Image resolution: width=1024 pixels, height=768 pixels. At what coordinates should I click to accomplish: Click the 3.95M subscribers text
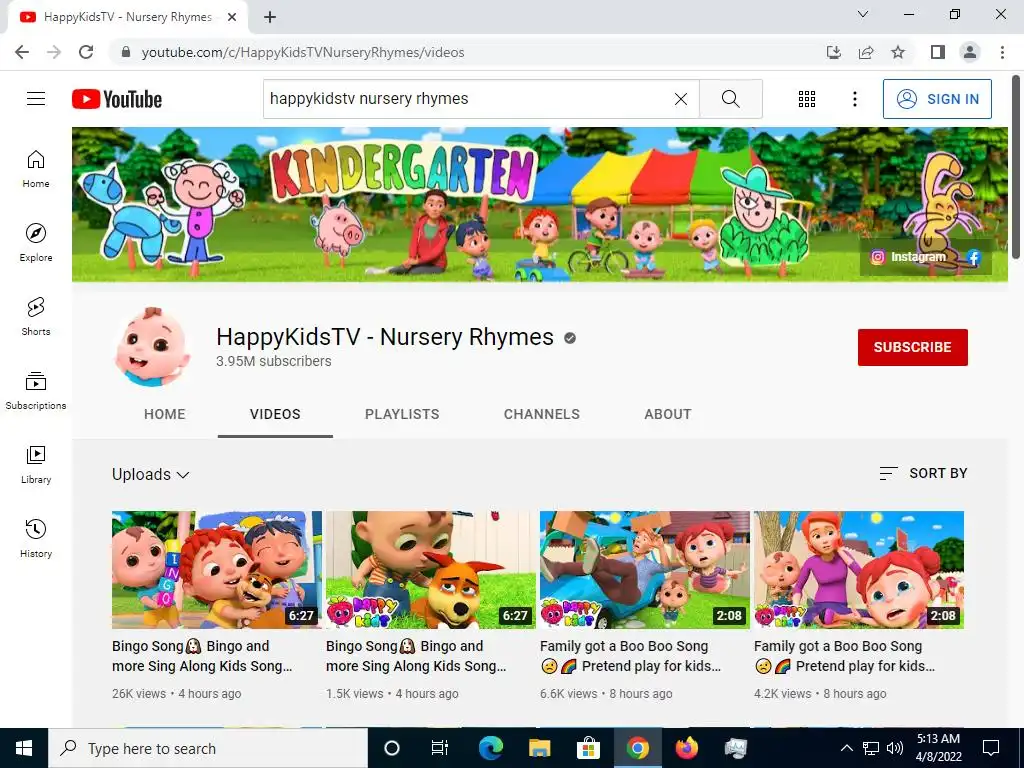pos(274,361)
